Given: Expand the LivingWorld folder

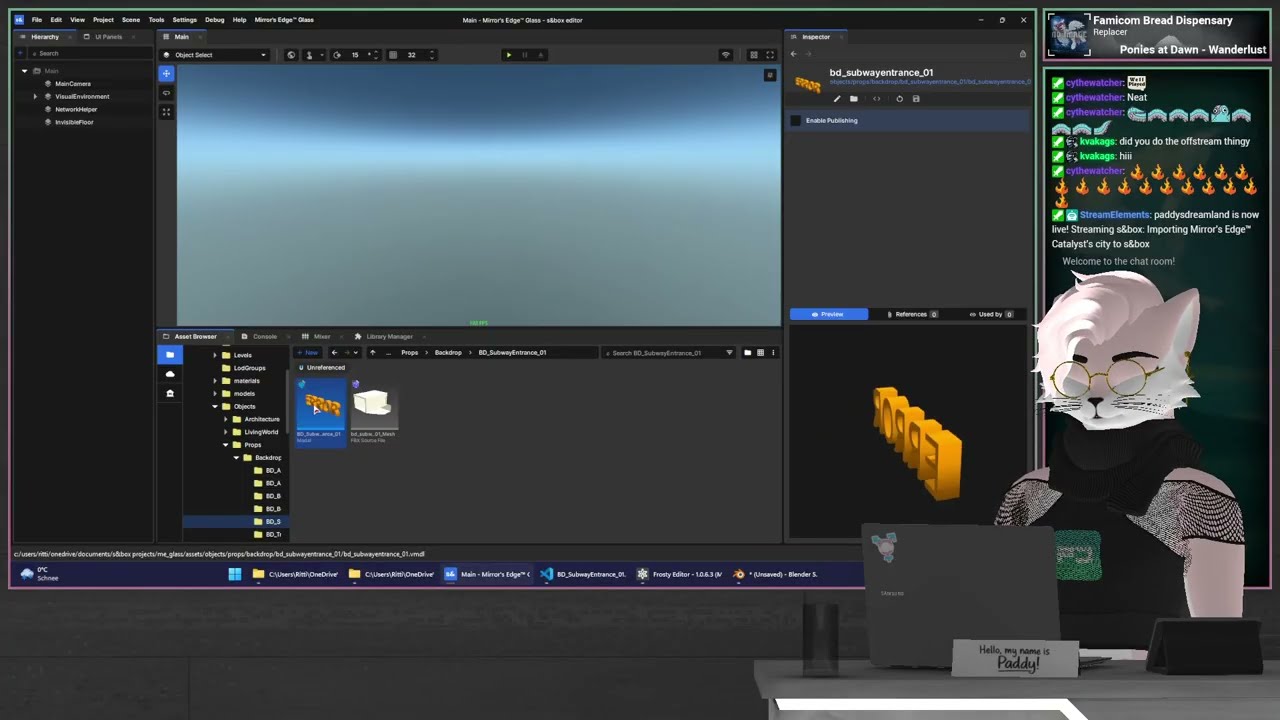Looking at the screenshot, I should click(x=225, y=432).
